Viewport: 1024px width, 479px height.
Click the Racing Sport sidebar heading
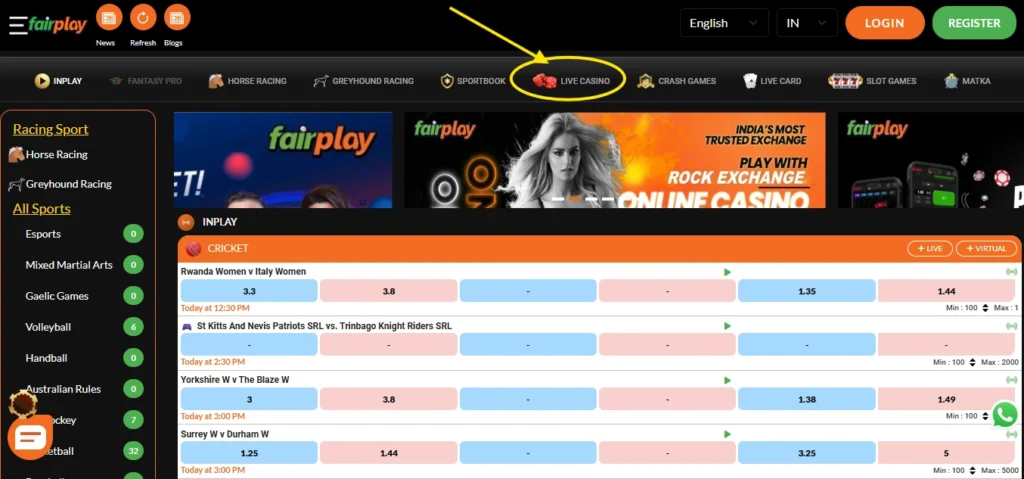[x=50, y=129]
